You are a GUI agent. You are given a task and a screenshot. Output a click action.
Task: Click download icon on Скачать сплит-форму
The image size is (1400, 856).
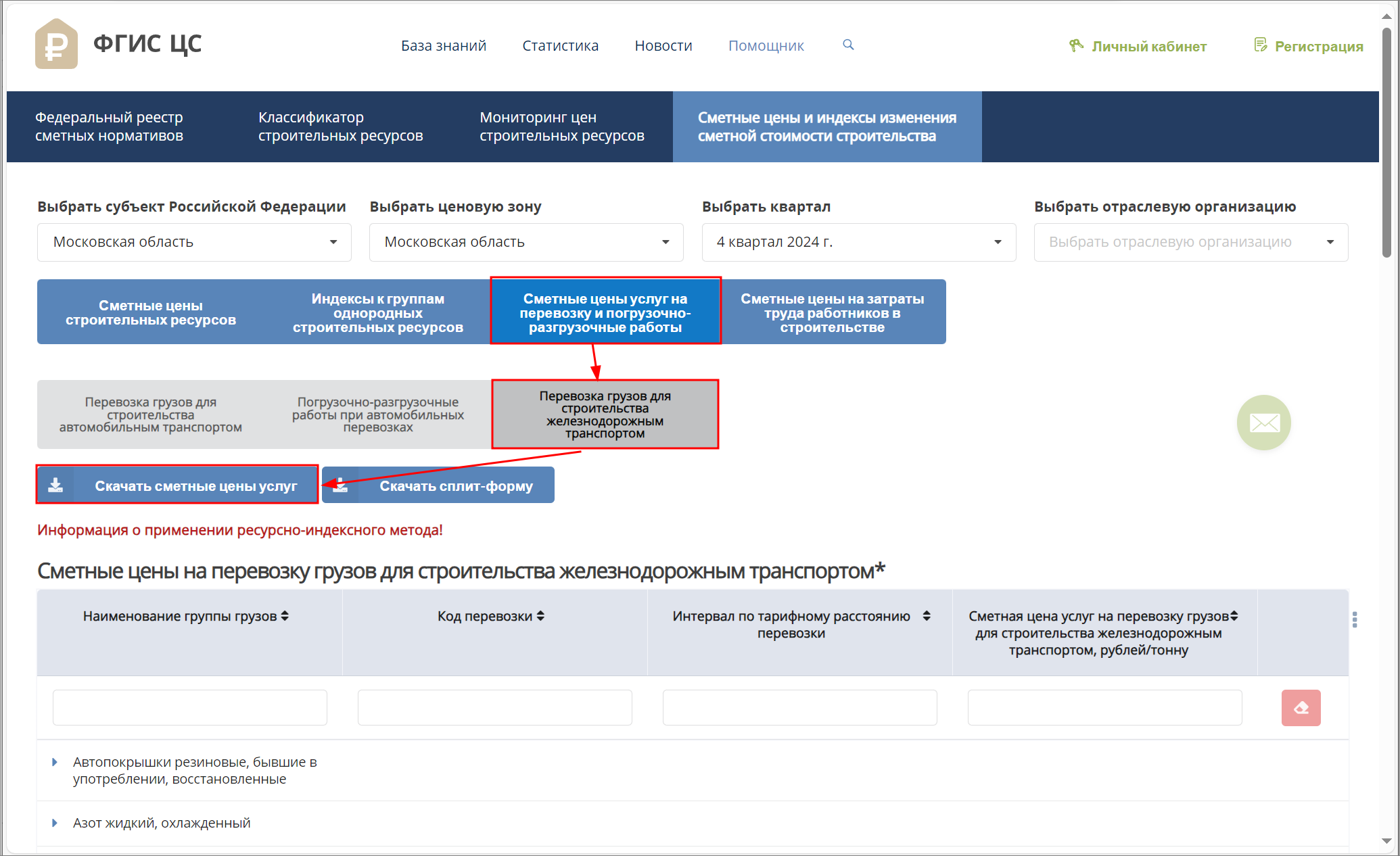(341, 485)
